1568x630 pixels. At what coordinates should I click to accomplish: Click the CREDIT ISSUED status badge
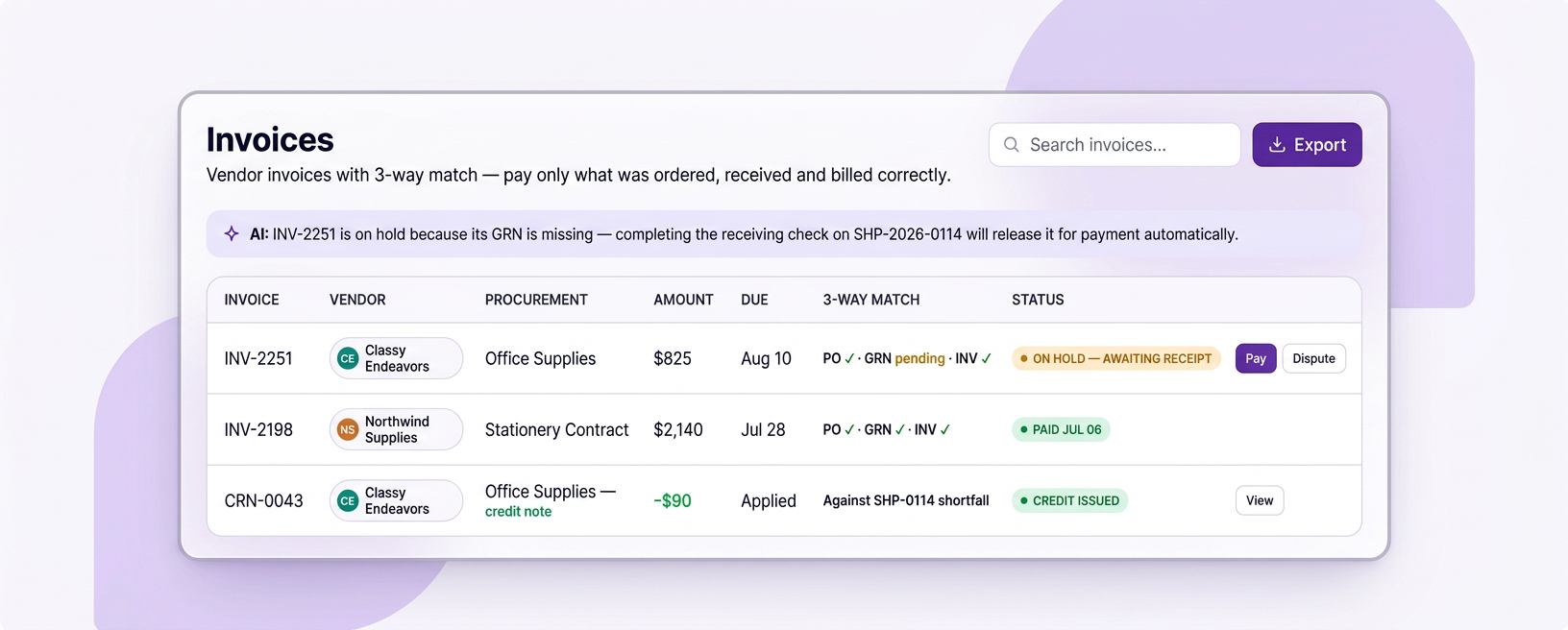coord(1069,500)
